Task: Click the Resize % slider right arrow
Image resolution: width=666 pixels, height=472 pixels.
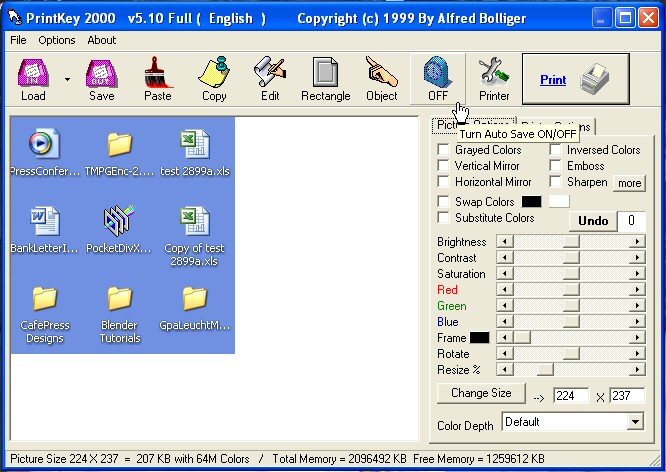Action: coord(637,370)
